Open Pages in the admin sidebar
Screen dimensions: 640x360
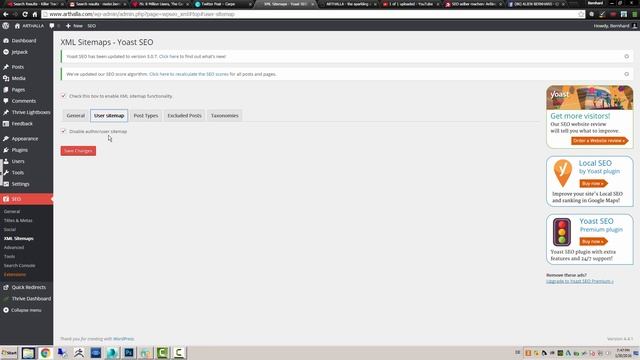[x=18, y=90]
